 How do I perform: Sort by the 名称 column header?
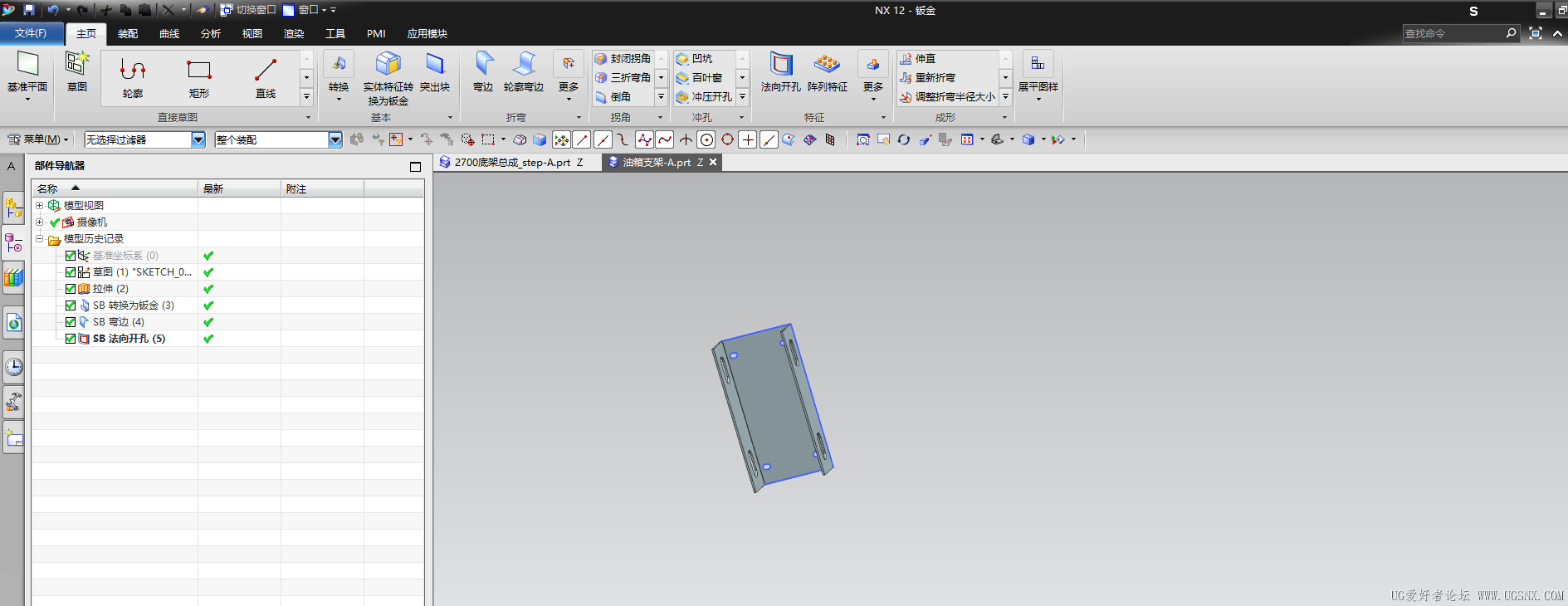coord(115,189)
